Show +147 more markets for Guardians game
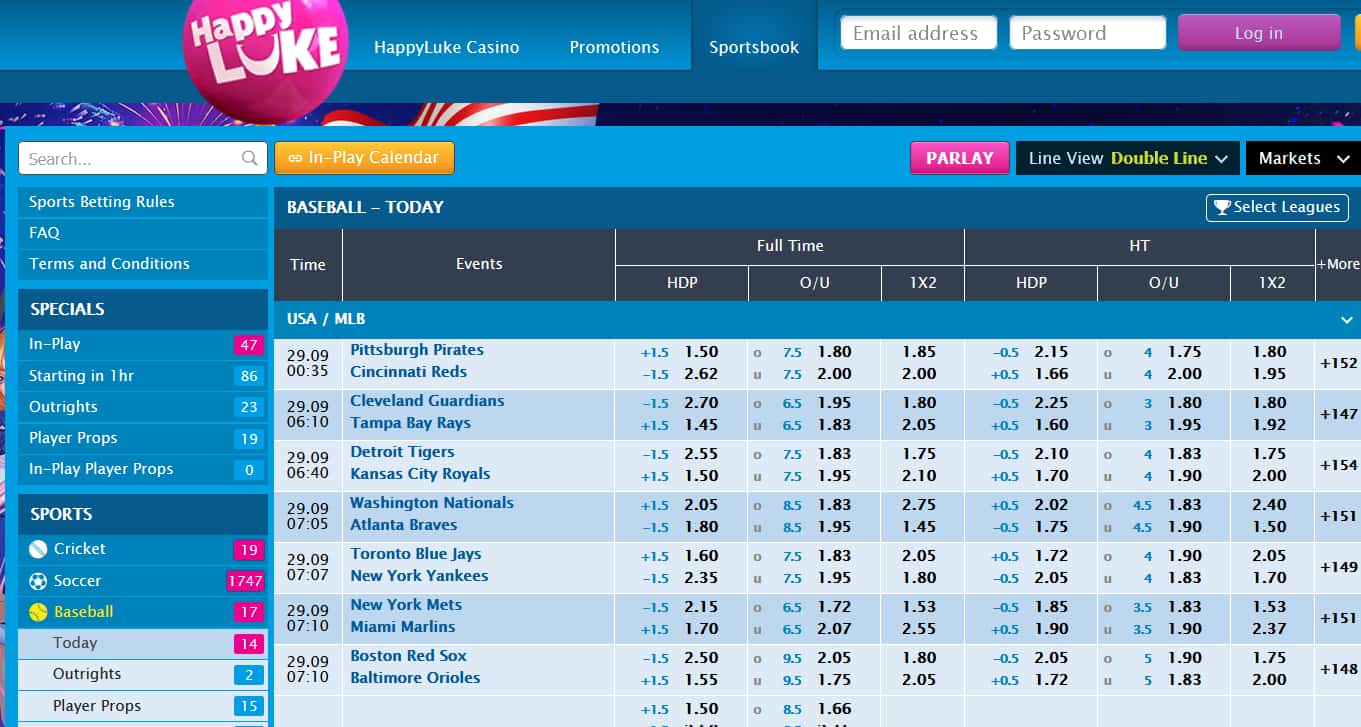The width and height of the screenshot is (1361, 727). 1338,414
